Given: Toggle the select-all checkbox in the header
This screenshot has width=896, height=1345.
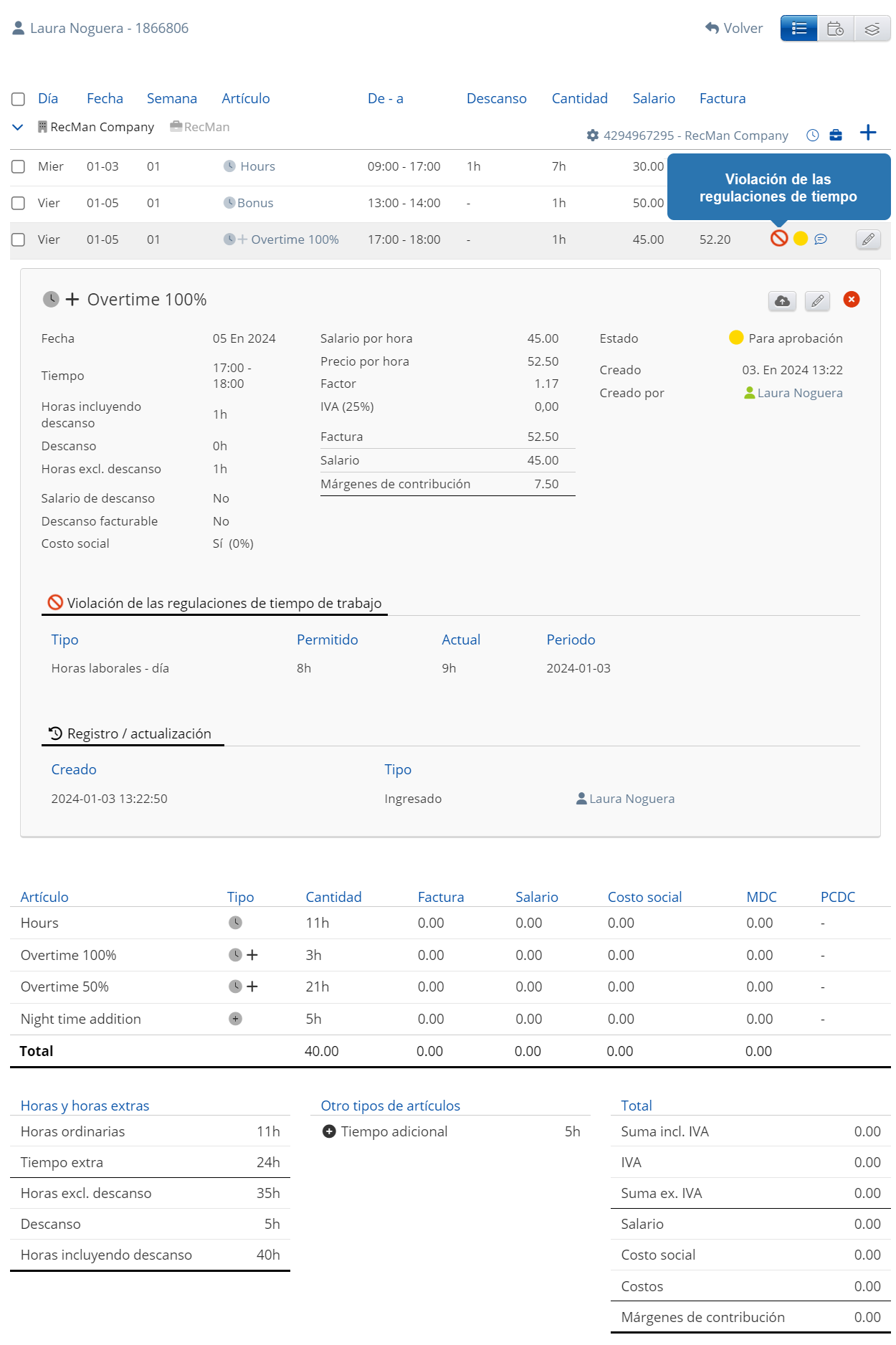Looking at the screenshot, I should 19,99.
